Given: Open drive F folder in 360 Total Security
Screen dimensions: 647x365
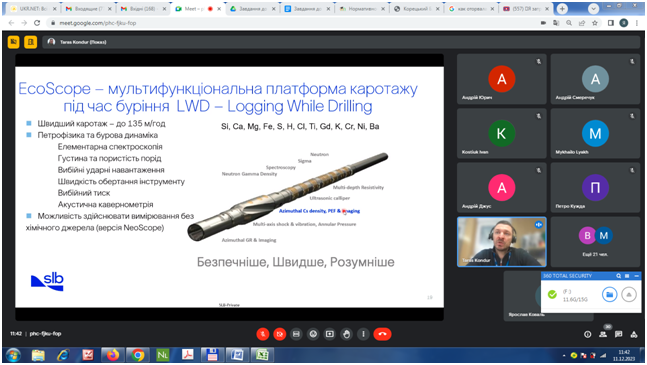Looking at the screenshot, I should coord(609,294).
